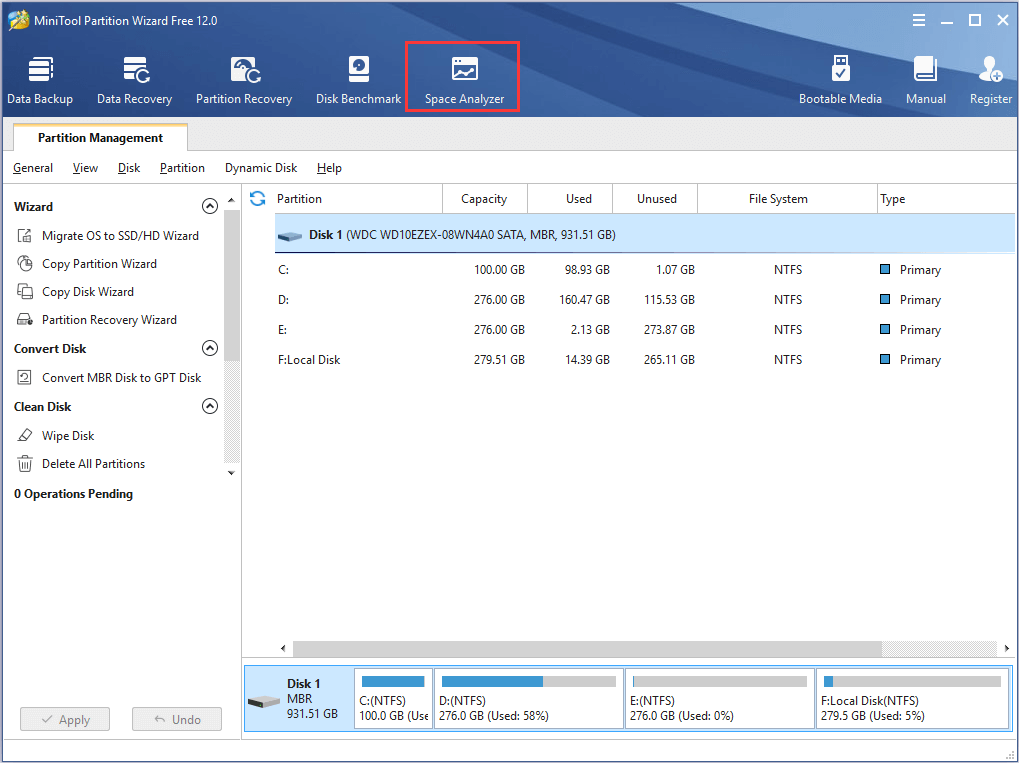Open the Partition Recovery tool
Image resolution: width=1019 pixels, height=763 pixels.
pos(244,80)
